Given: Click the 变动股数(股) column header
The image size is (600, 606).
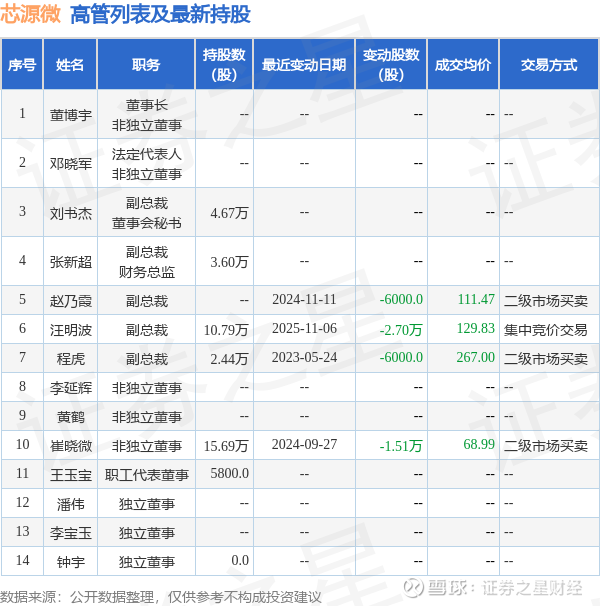Looking at the screenshot, I should (x=391, y=65).
